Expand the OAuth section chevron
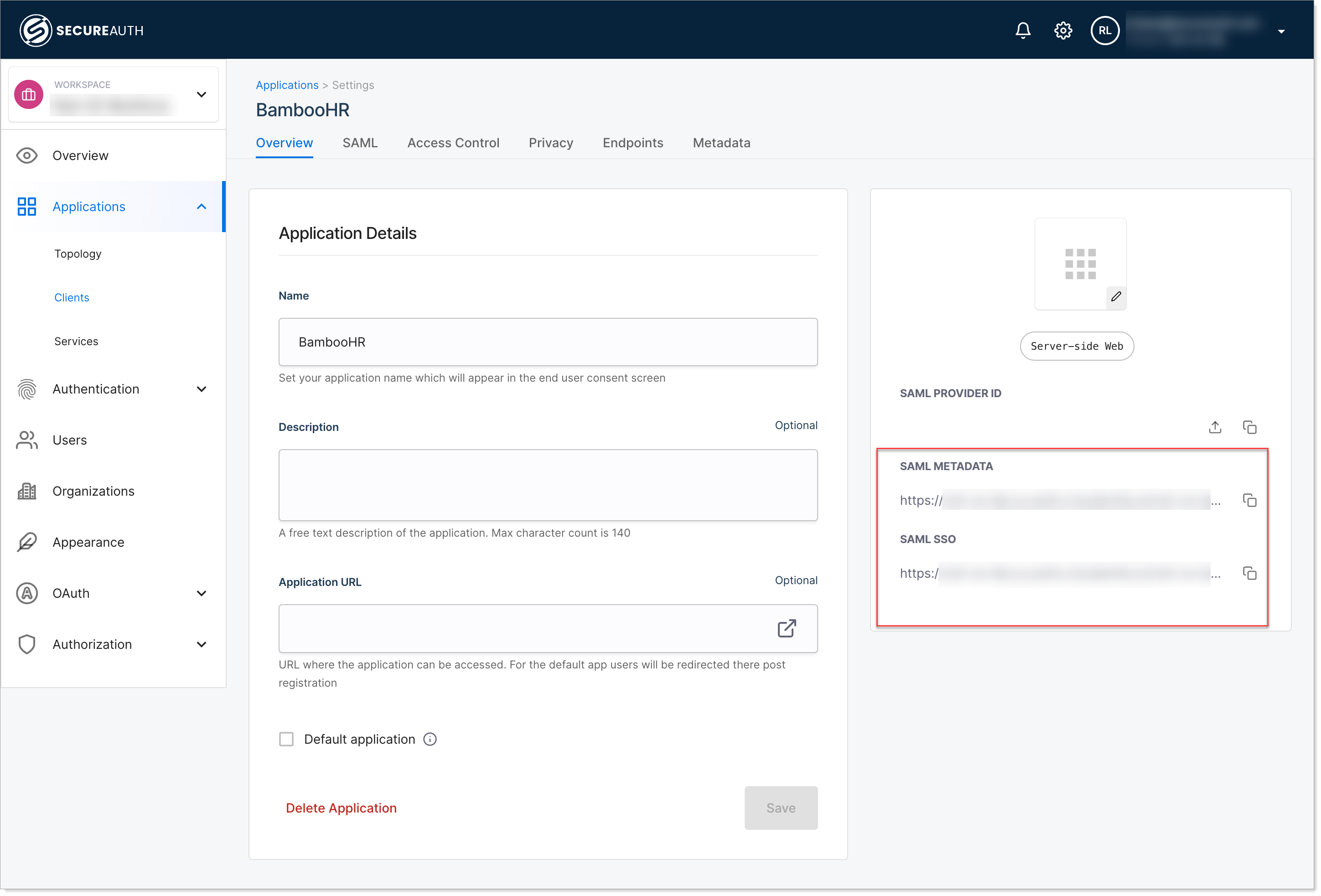The image size is (1321, 896). click(201, 593)
